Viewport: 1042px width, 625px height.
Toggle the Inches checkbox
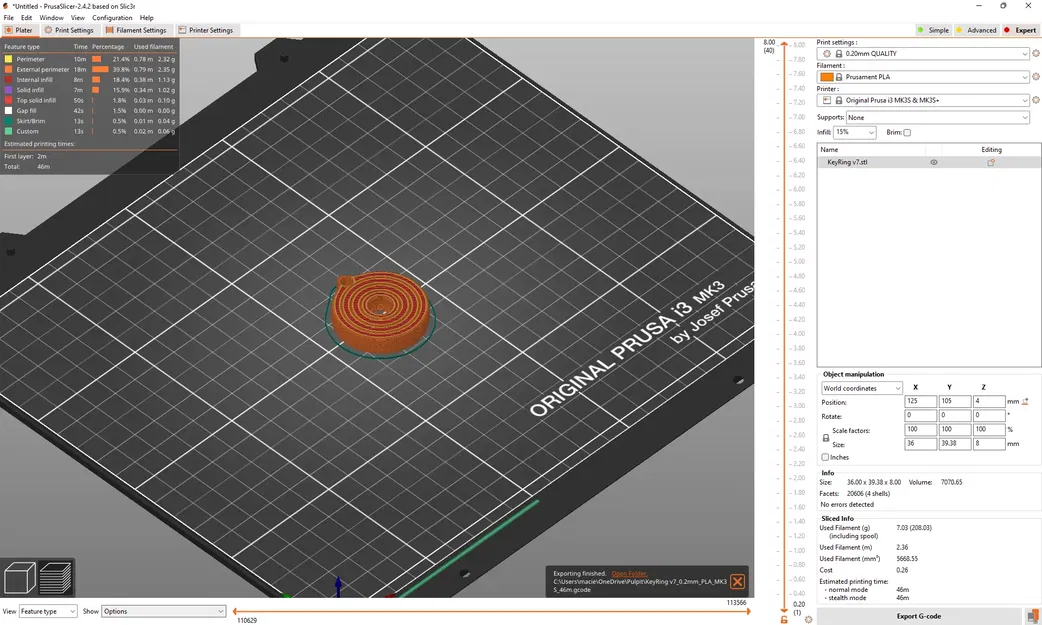pyautogui.click(x=825, y=457)
